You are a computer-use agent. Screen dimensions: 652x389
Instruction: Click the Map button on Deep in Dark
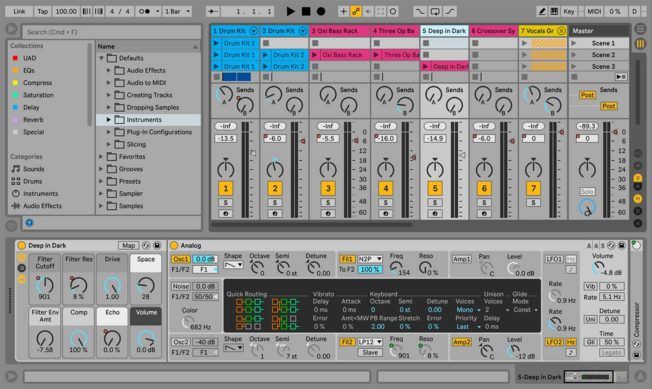tap(128, 245)
